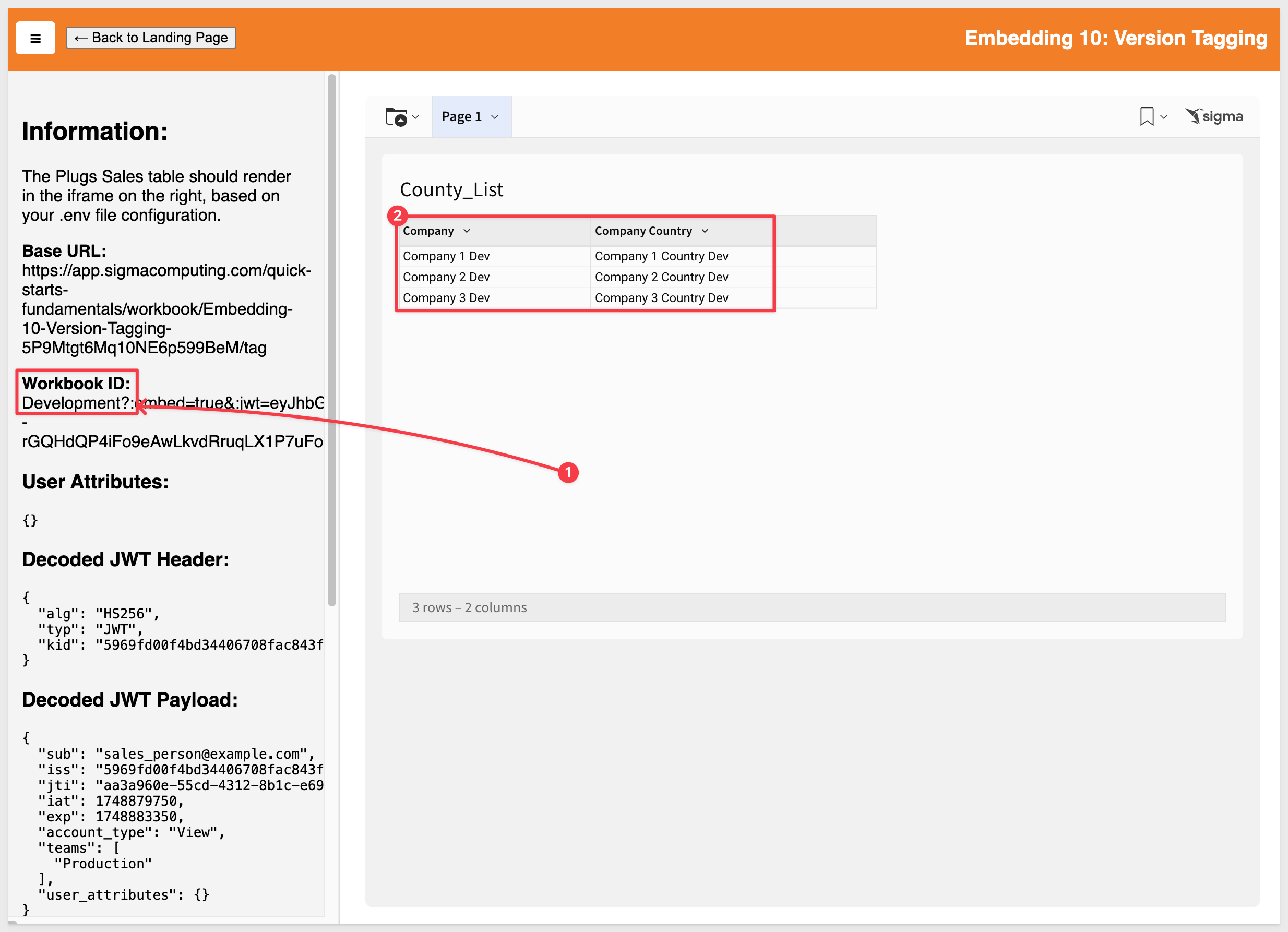
Task: Expand the chevron next to the folder icon
Action: 416,117
